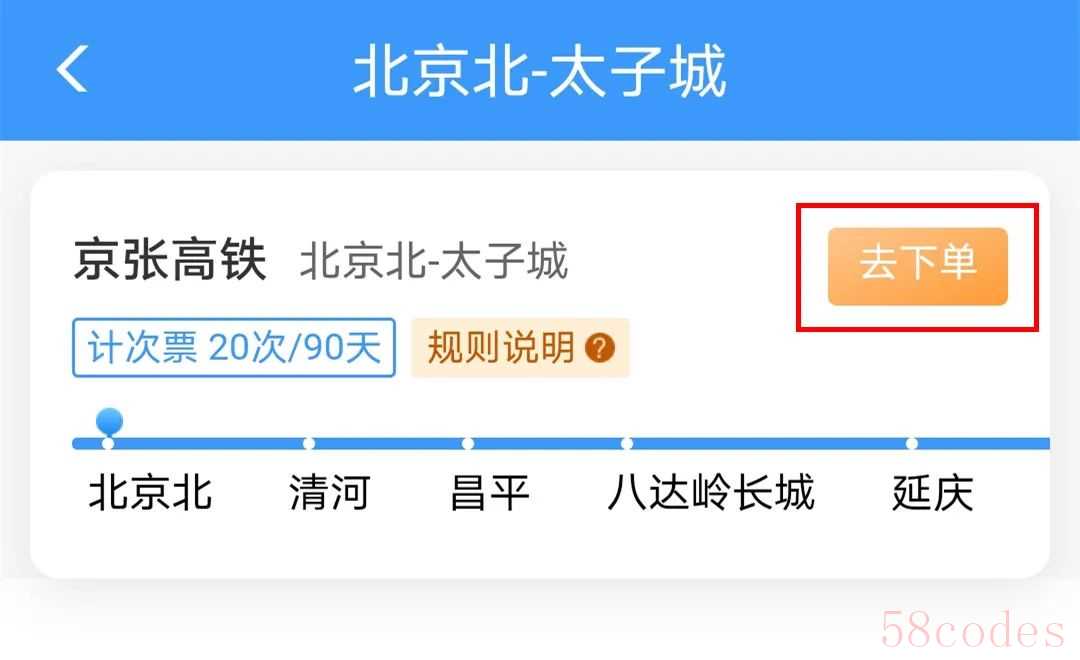The width and height of the screenshot is (1080, 660).
Task: Click the 北京北-太子城 page header title
Action: coord(540,70)
